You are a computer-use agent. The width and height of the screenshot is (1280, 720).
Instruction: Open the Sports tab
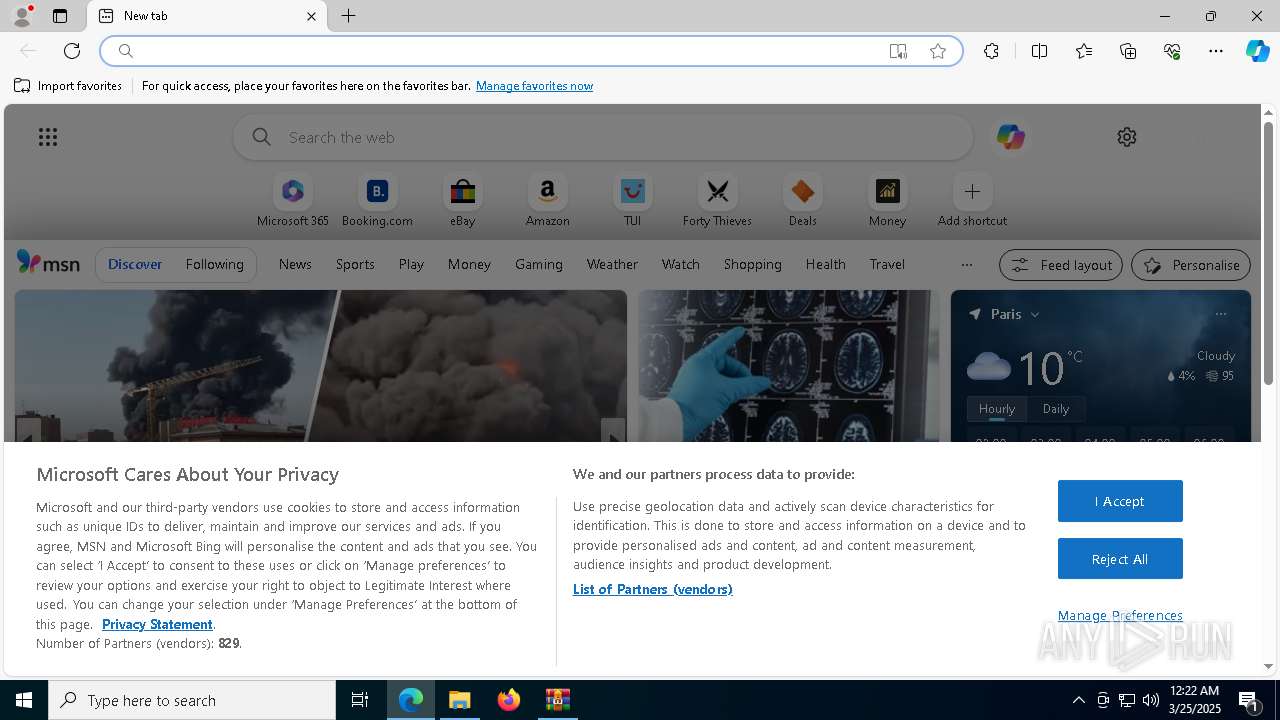point(355,264)
